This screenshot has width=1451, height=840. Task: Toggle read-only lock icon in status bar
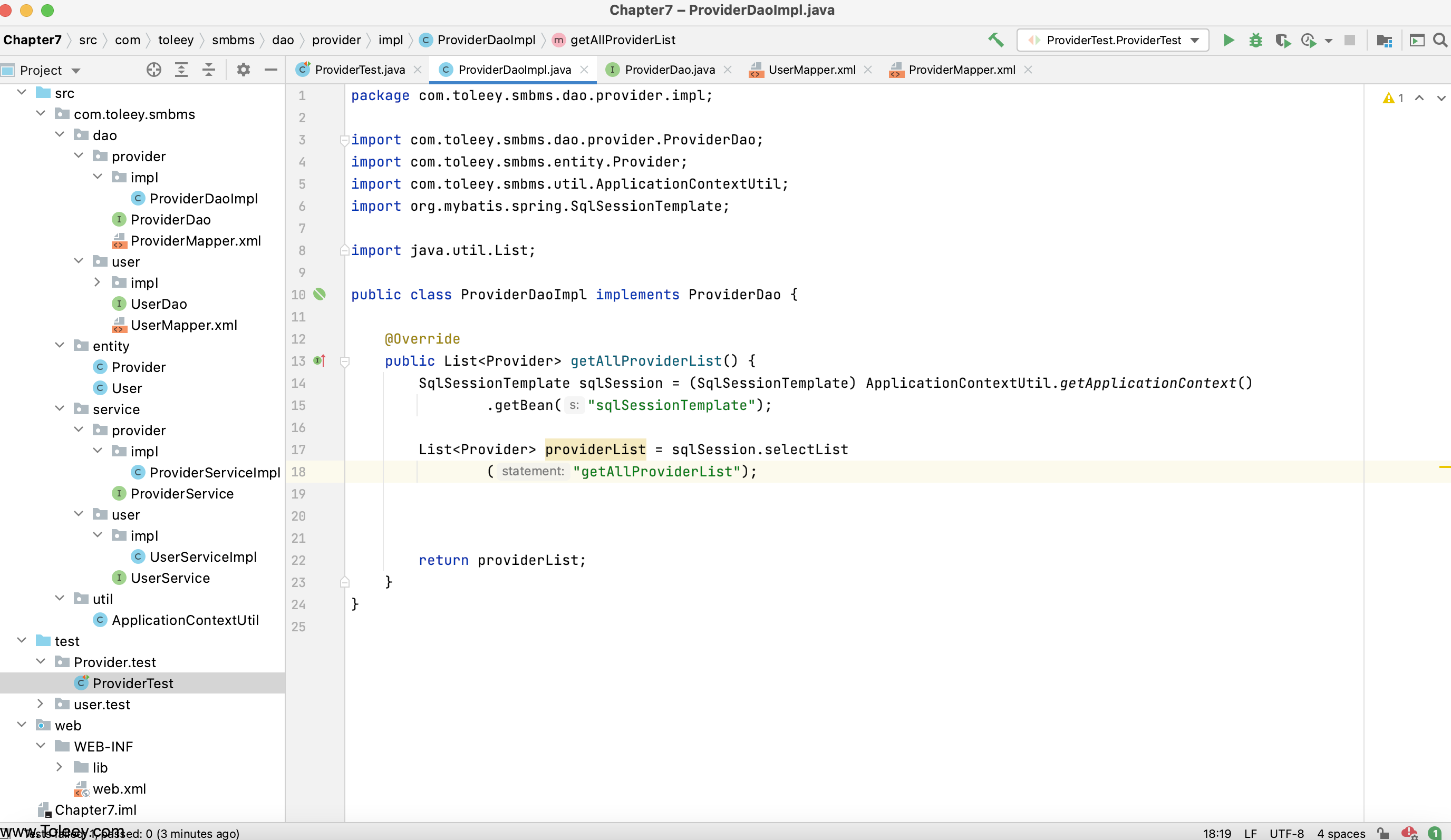[1383, 833]
